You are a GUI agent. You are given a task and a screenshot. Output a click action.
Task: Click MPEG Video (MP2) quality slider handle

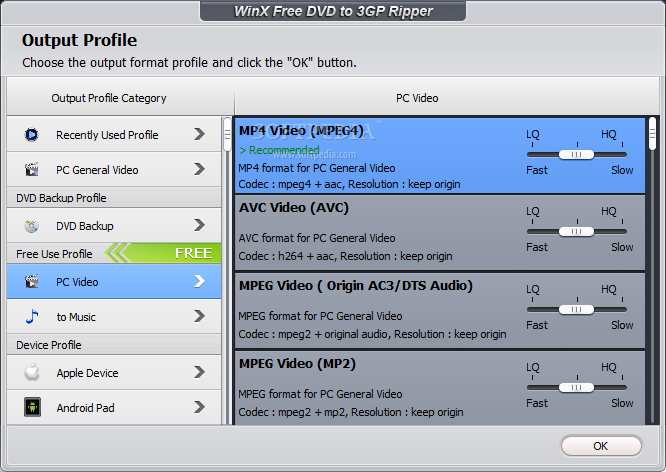point(576,387)
